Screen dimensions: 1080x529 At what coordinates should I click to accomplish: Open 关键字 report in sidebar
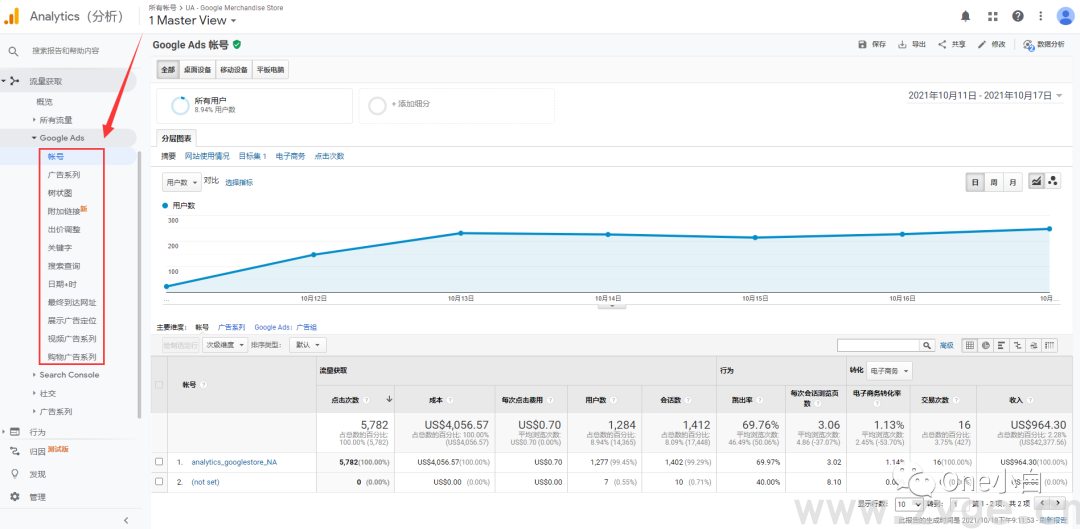(x=59, y=247)
